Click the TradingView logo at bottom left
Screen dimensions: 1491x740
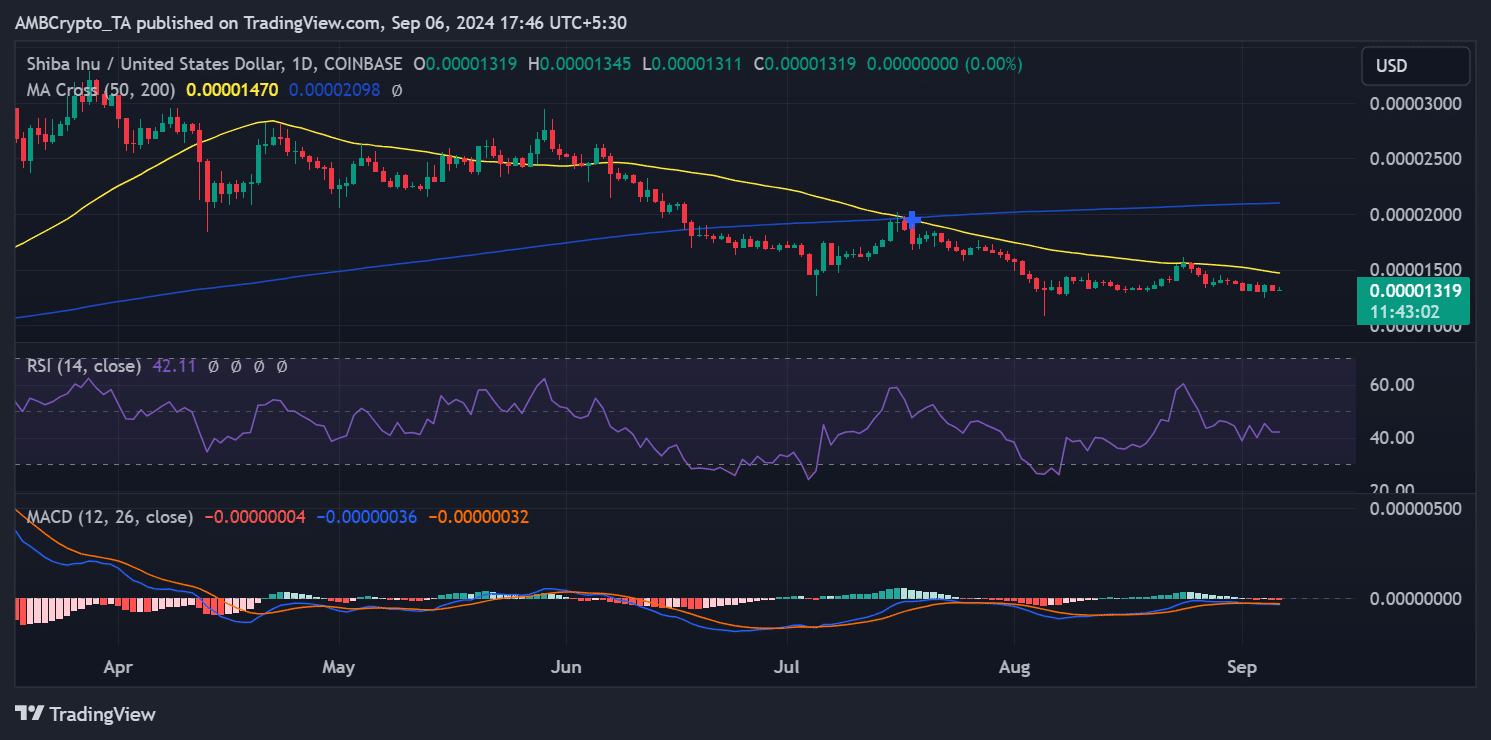85,714
